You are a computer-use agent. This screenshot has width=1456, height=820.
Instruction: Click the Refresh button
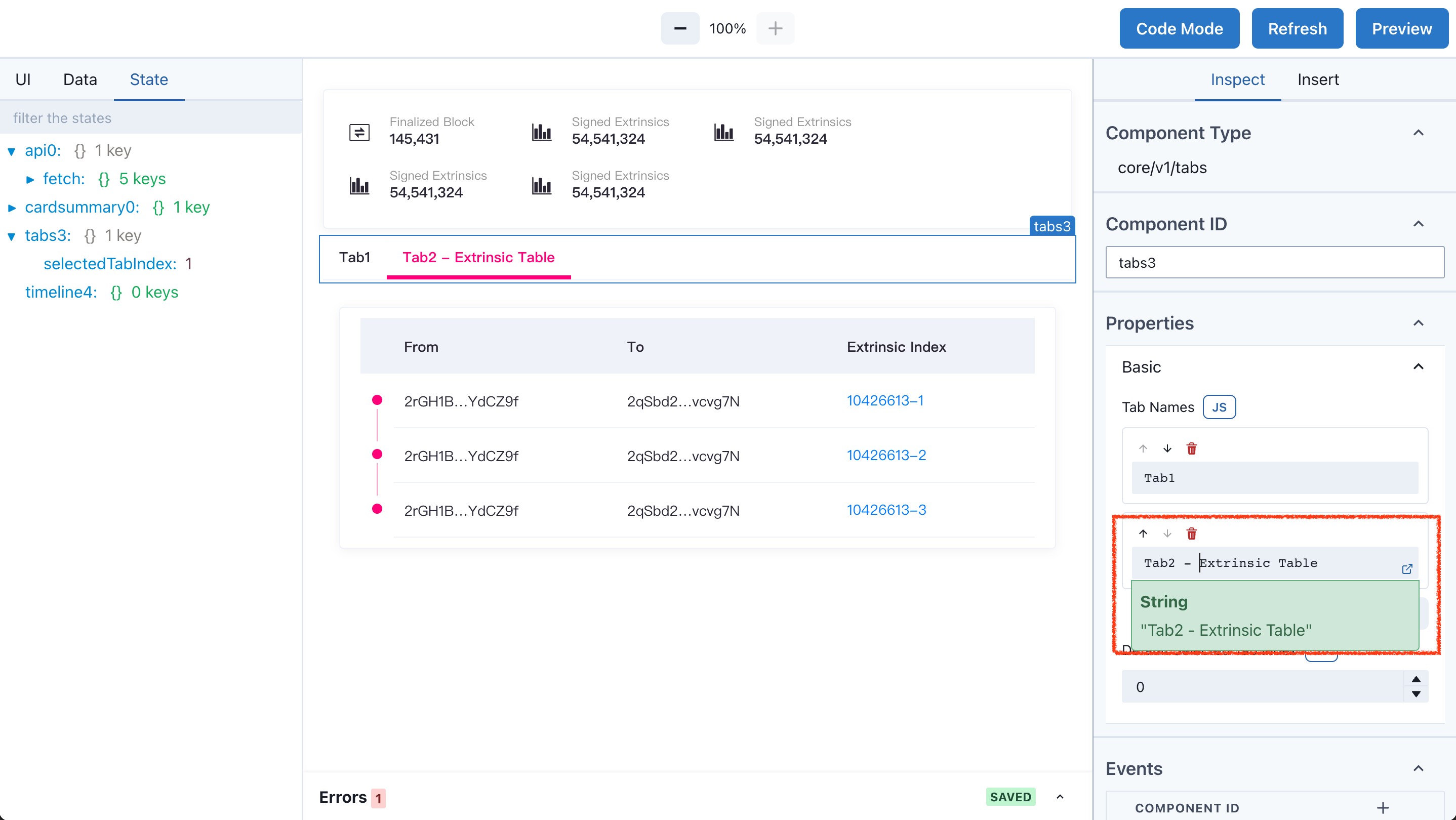click(x=1297, y=28)
